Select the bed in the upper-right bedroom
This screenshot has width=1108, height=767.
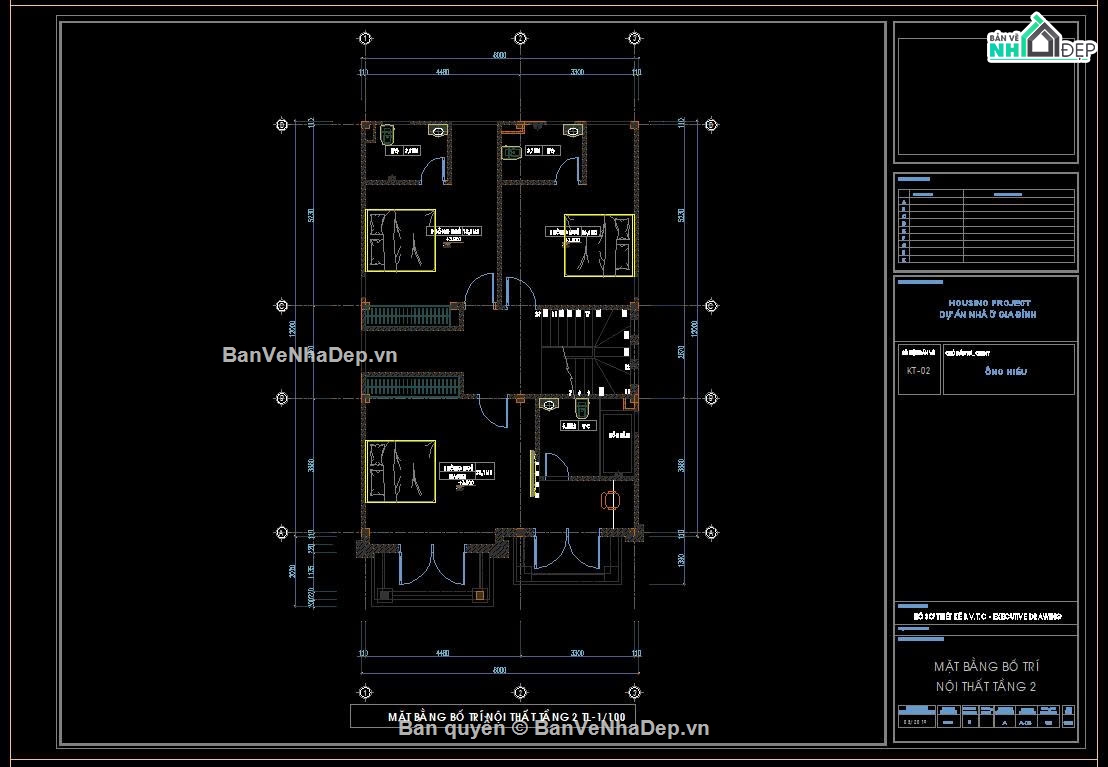pyautogui.click(x=599, y=245)
